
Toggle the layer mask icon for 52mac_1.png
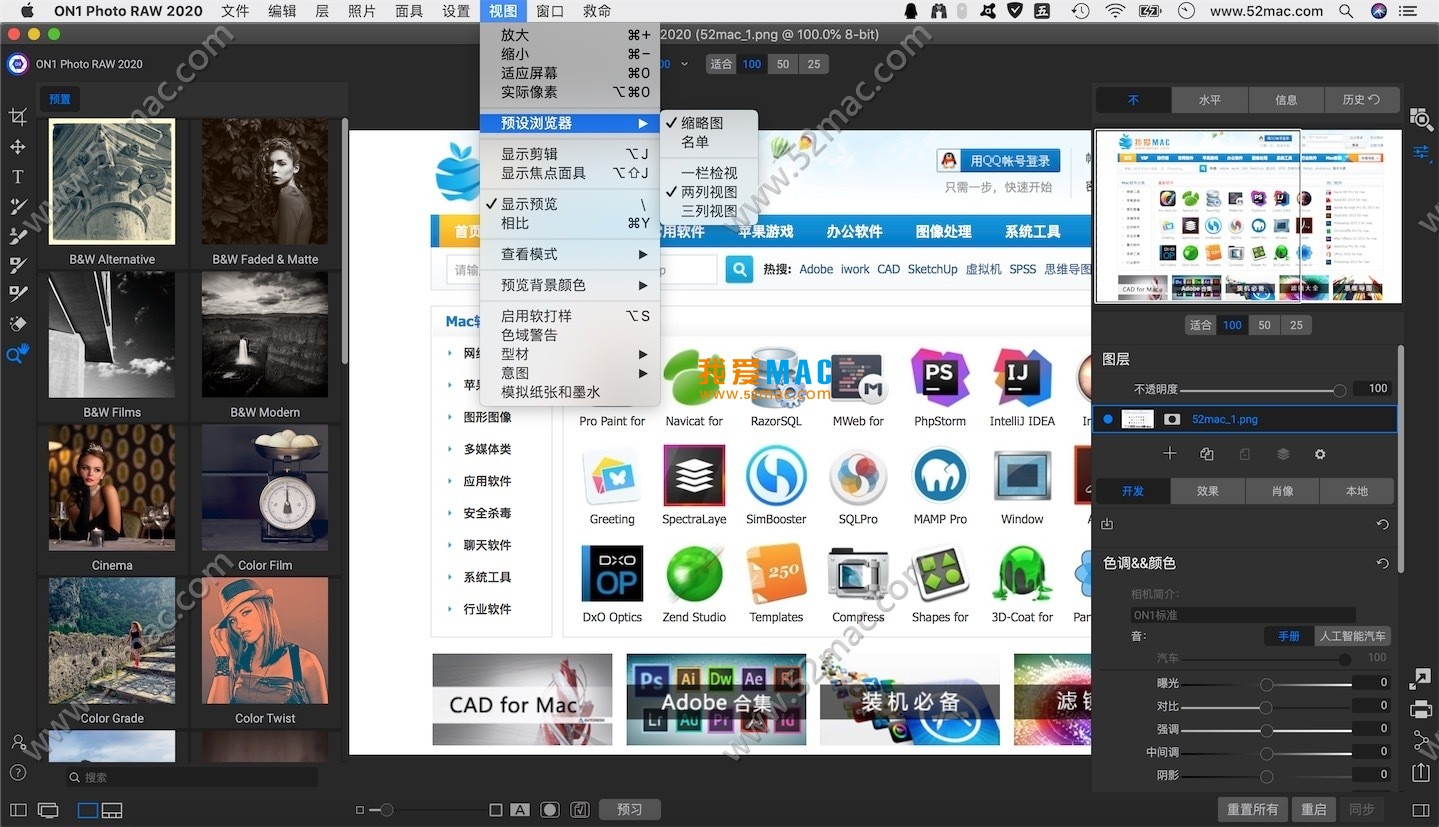pyautogui.click(x=1171, y=420)
